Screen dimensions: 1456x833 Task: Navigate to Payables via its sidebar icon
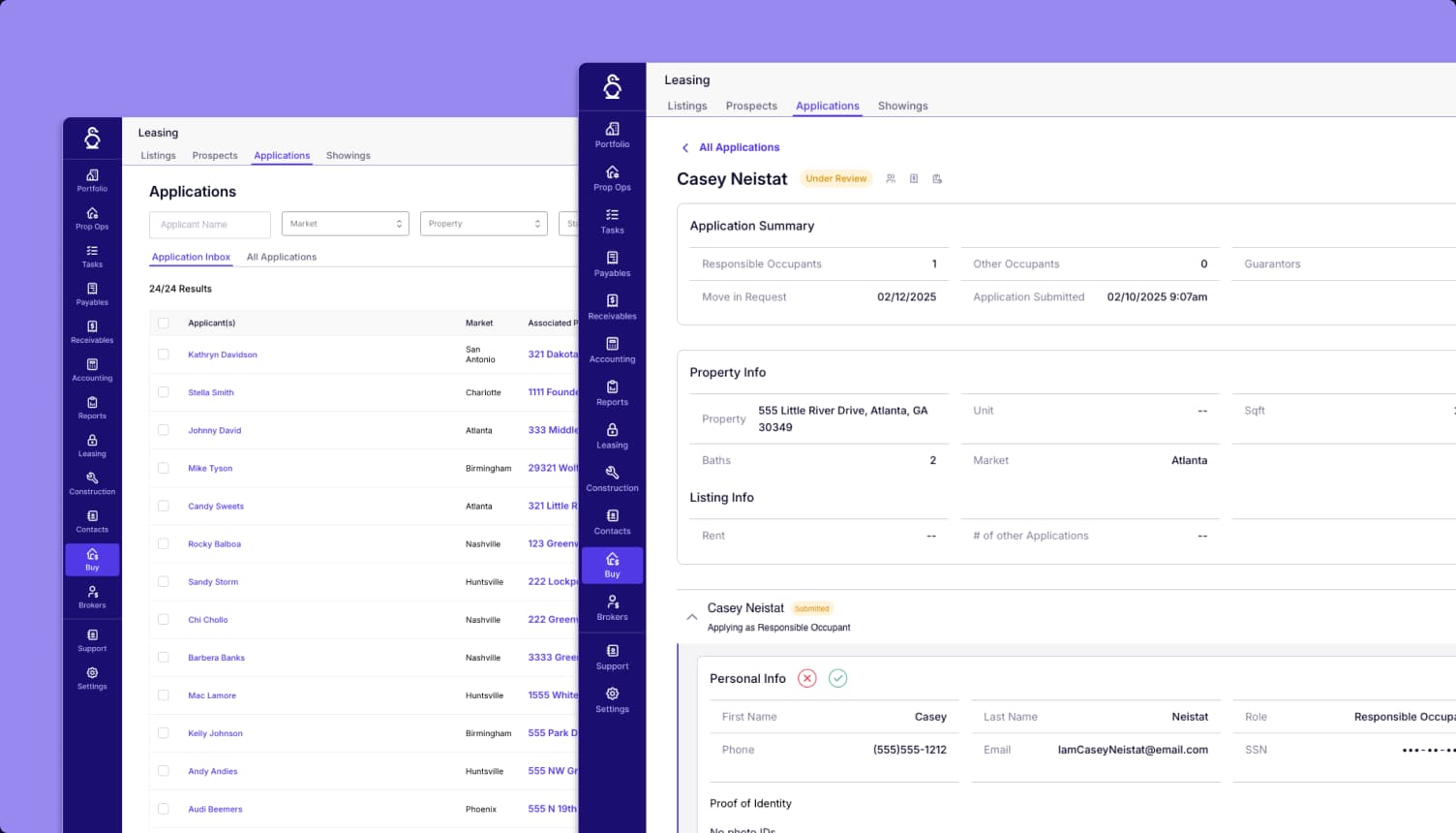point(612,263)
